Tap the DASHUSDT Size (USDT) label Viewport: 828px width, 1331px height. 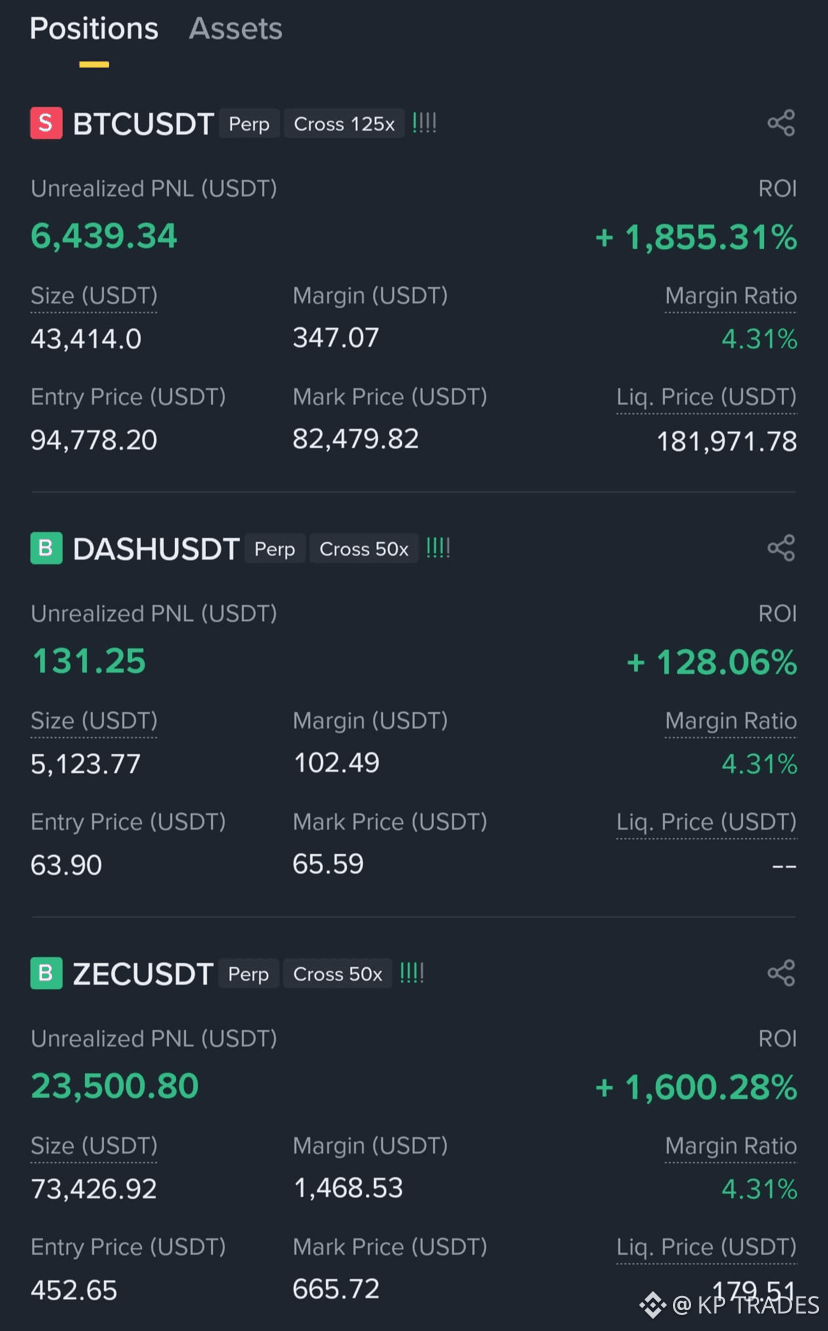(94, 722)
